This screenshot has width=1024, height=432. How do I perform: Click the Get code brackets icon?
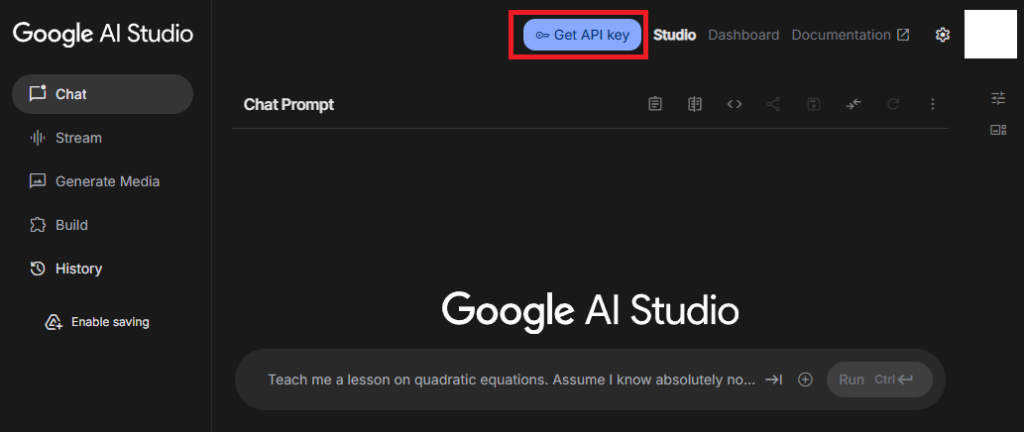[x=734, y=104]
